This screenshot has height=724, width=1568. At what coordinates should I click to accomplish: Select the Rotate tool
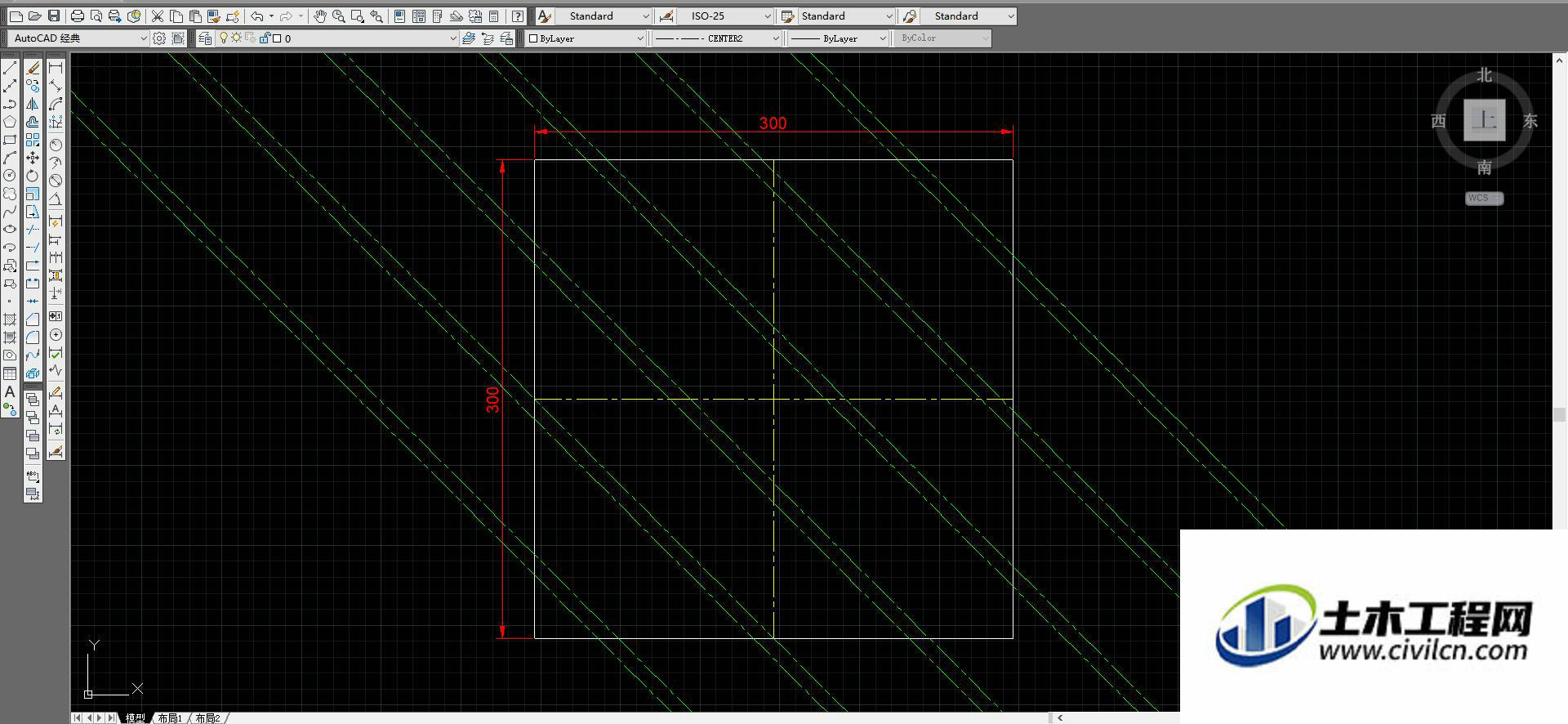click(33, 176)
